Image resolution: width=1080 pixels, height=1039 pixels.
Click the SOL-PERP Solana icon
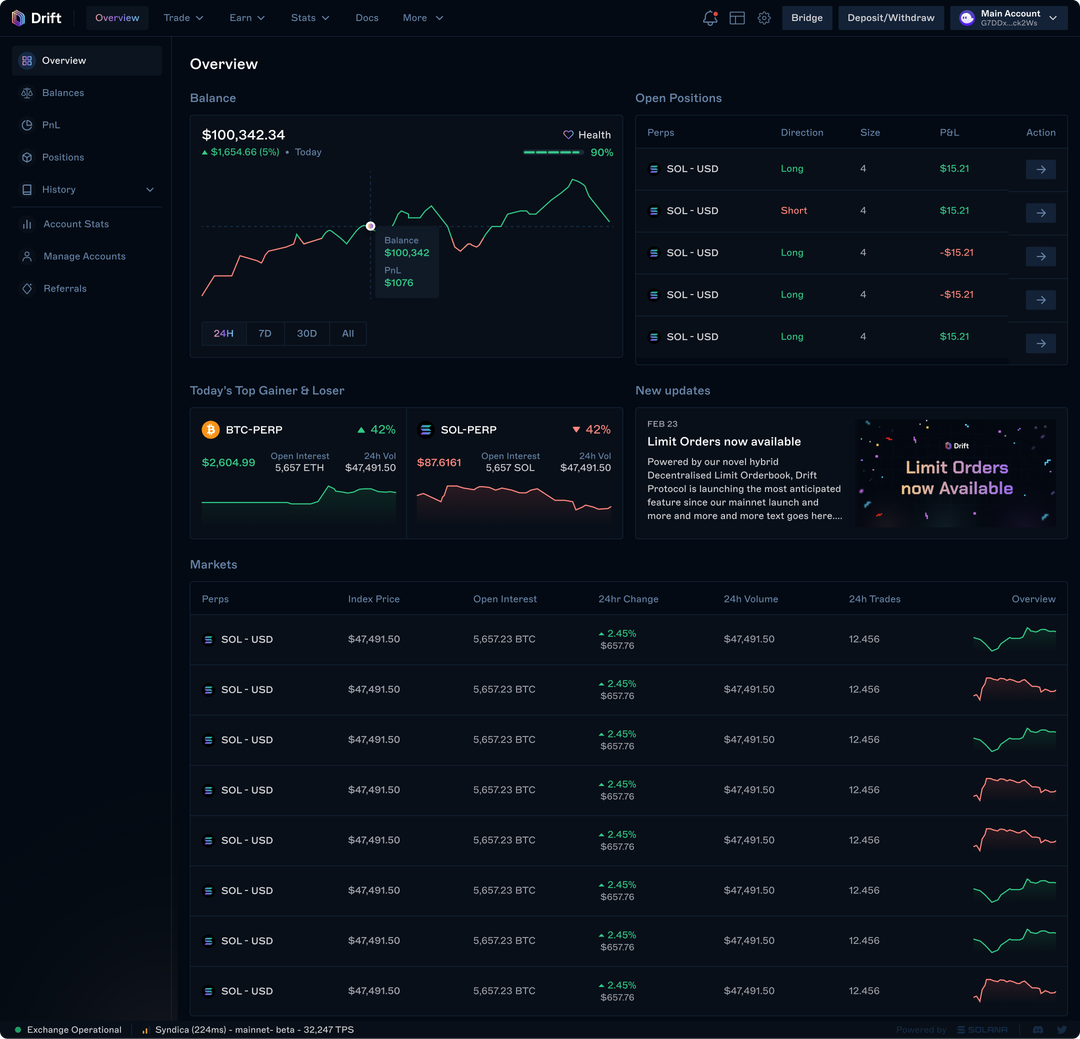(426, 430)
